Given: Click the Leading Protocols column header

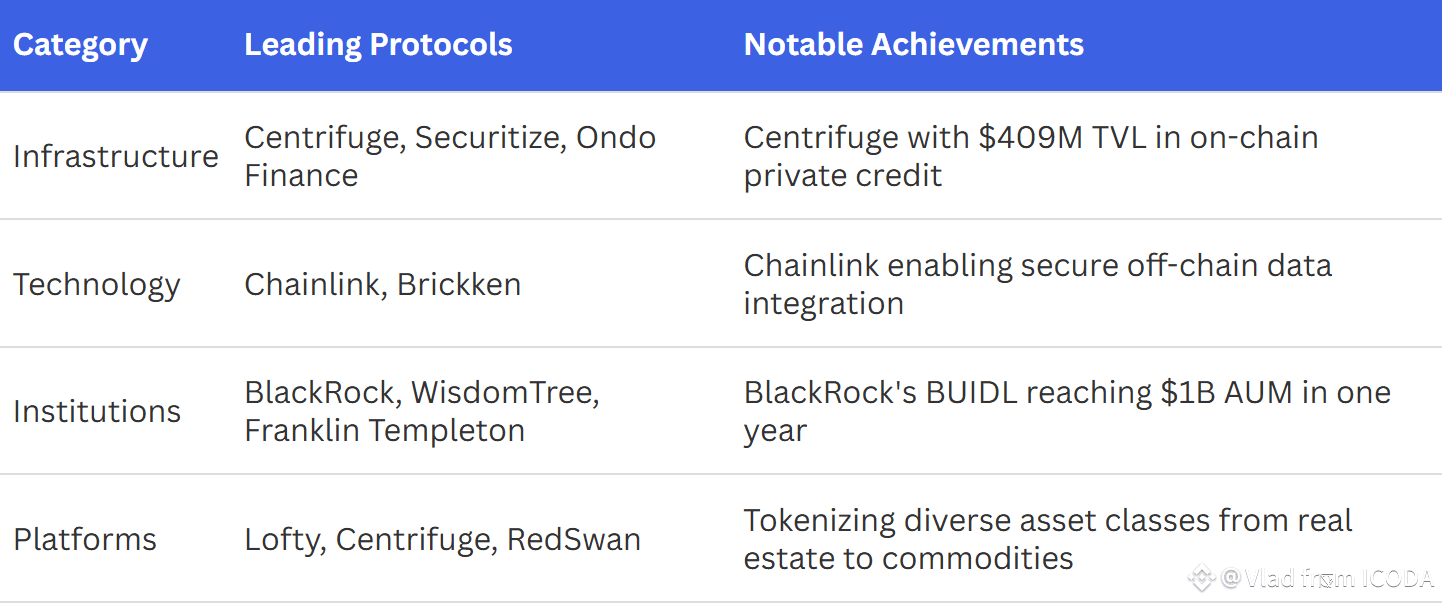Looking at the screenshot, I should (378, 45).
